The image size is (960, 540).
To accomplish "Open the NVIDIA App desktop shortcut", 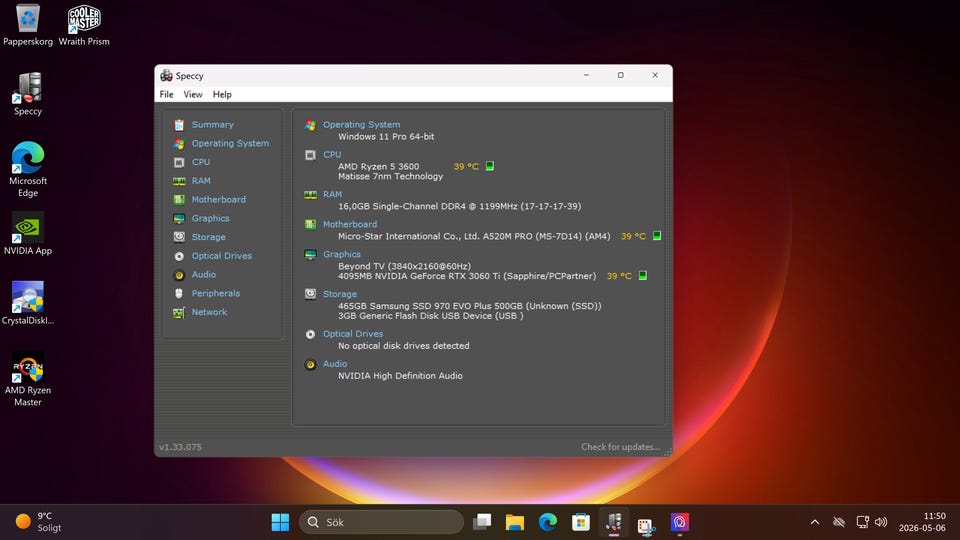I will (28, 234).
